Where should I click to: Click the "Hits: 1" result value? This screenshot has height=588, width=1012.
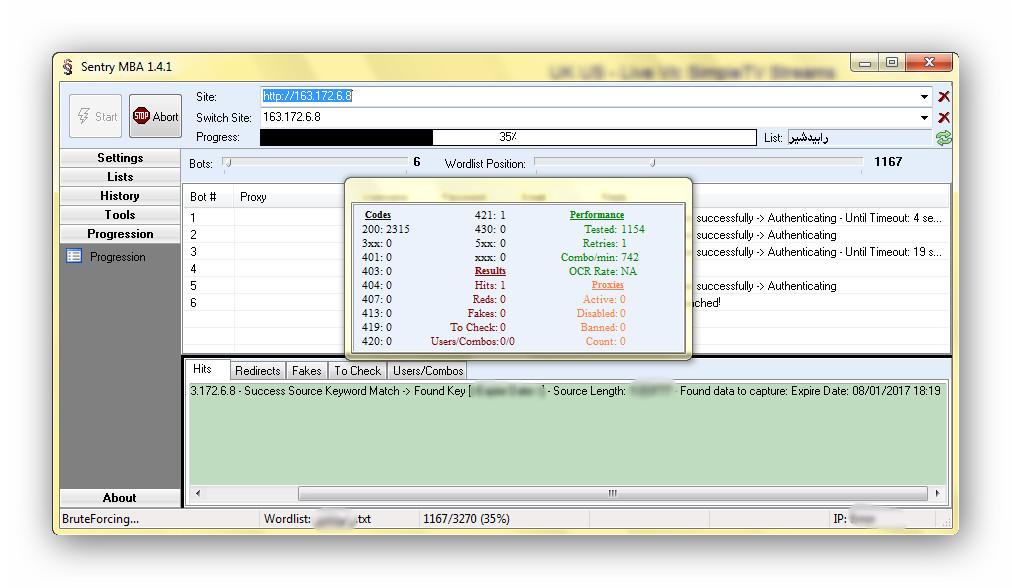coord(490,285)
